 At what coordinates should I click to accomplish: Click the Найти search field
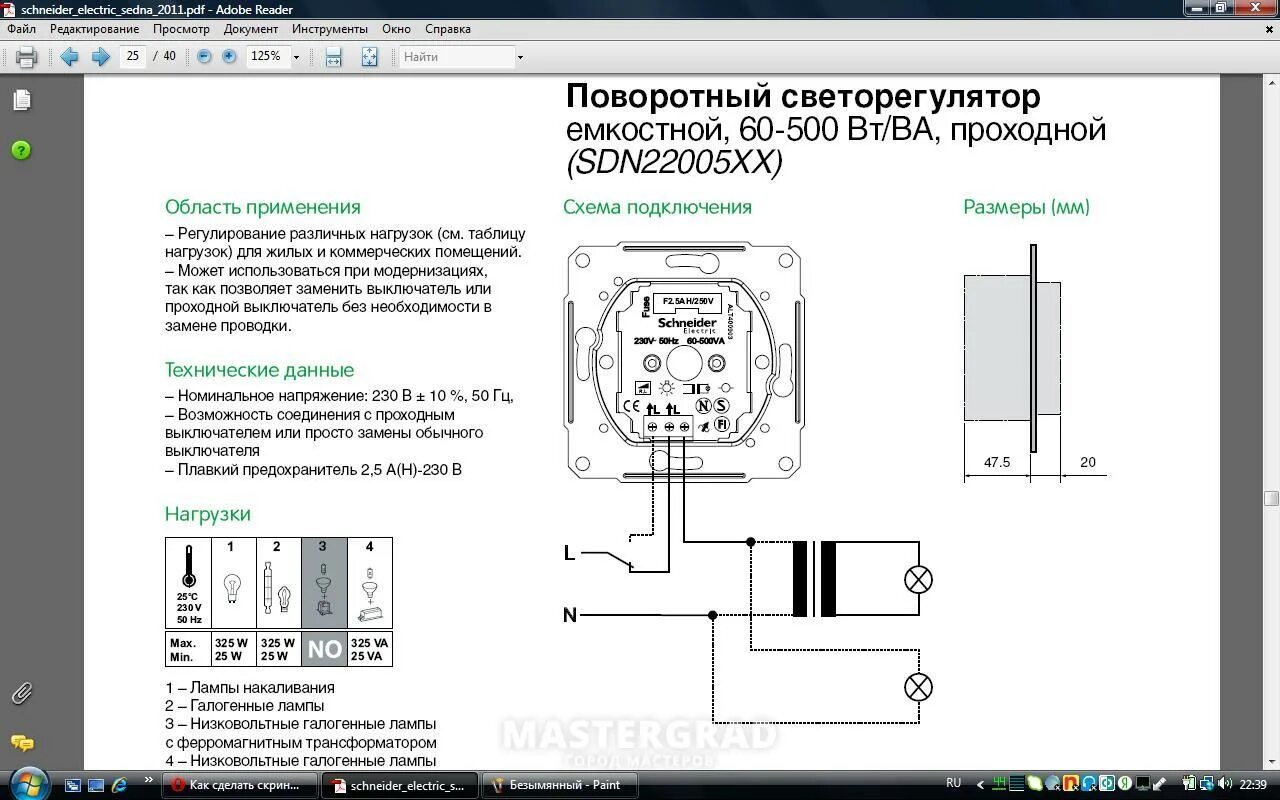click(x=457, y=57)
